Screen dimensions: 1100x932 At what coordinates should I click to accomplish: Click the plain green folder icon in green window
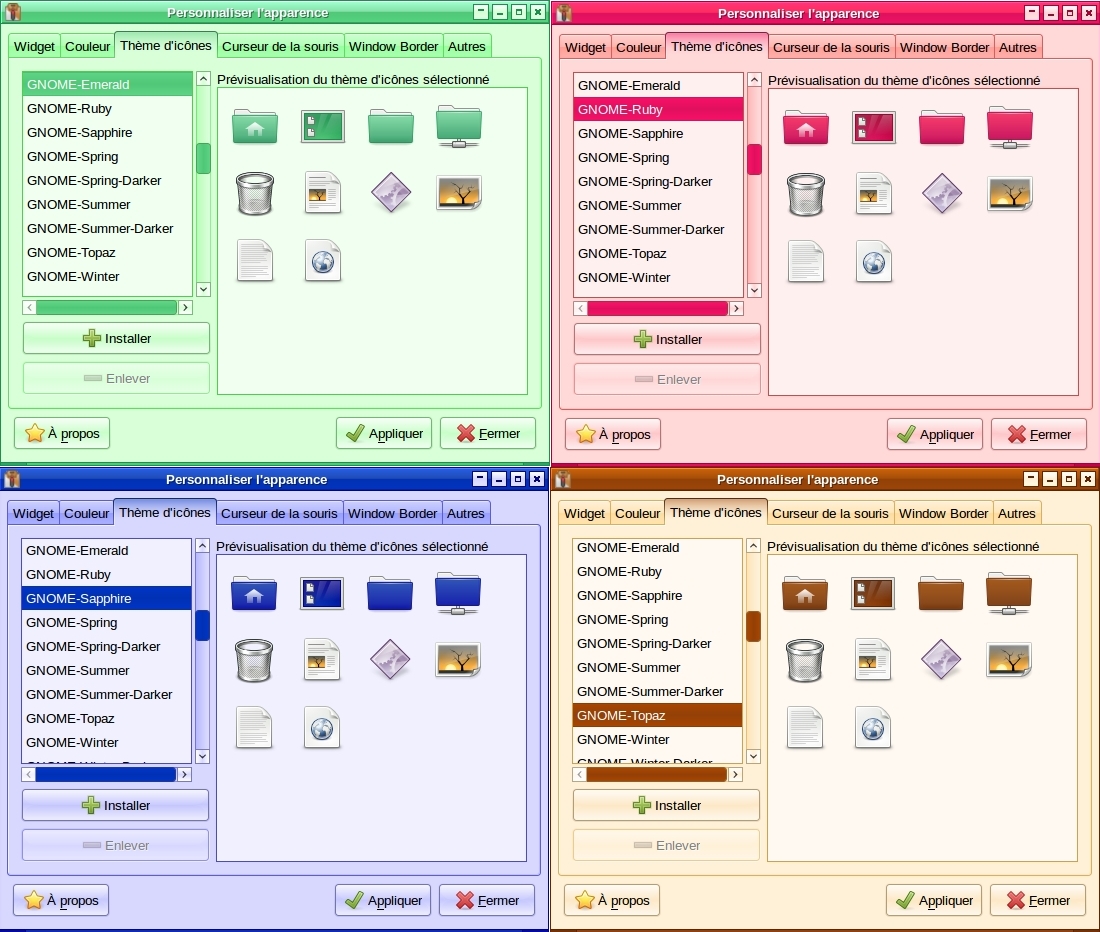click(x=391, y=126)
